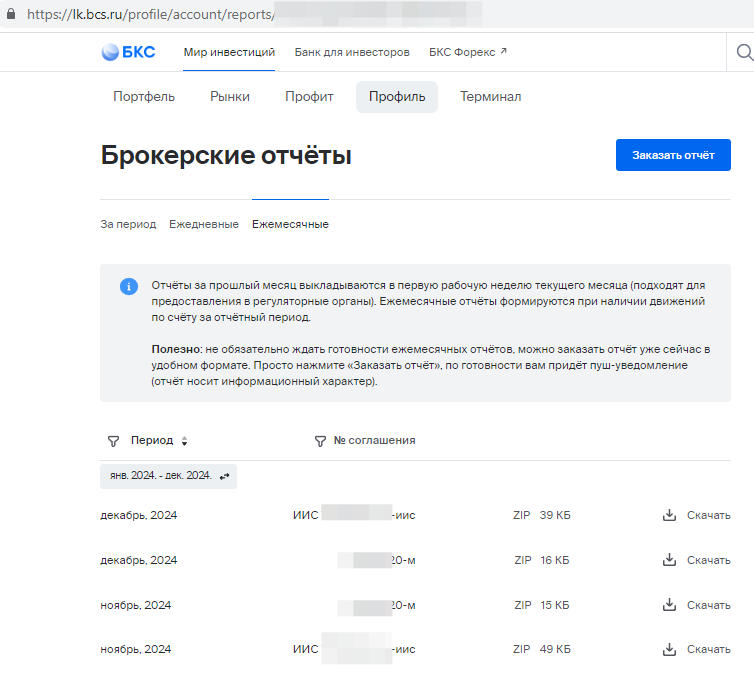Click ноябрь, 2024 in the 15 КБ row

[x=136, y=605]
